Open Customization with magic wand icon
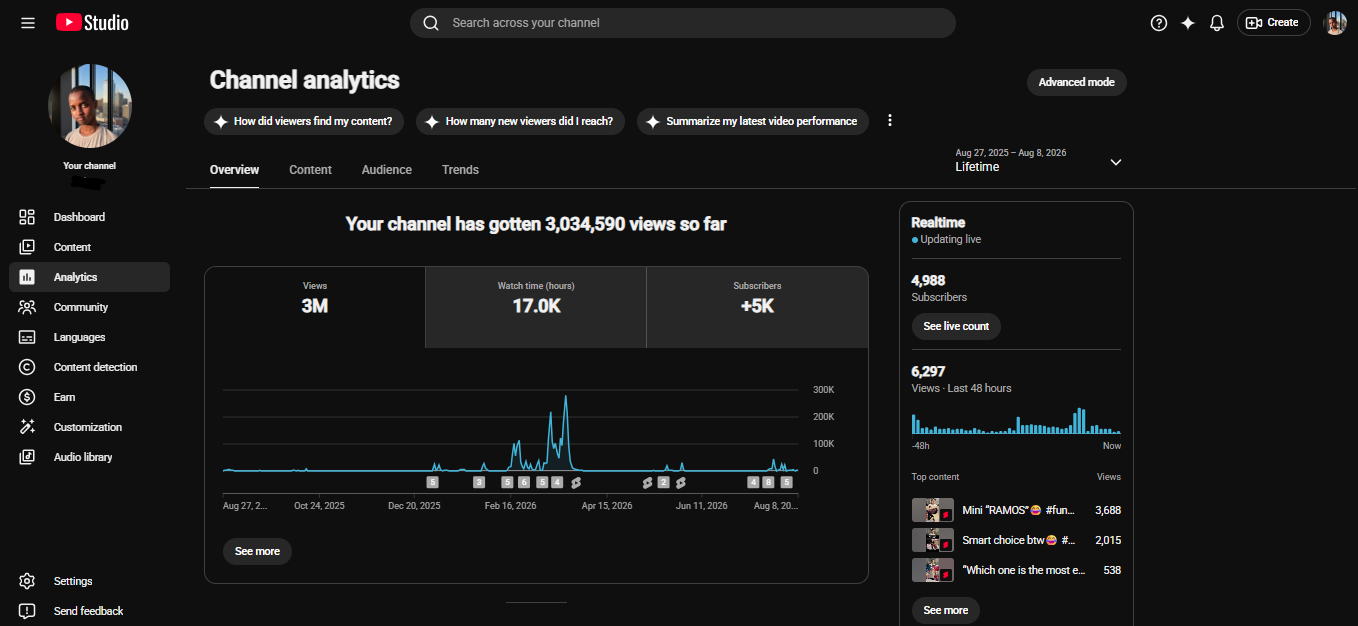1358x626 pixels. (89, 427)
